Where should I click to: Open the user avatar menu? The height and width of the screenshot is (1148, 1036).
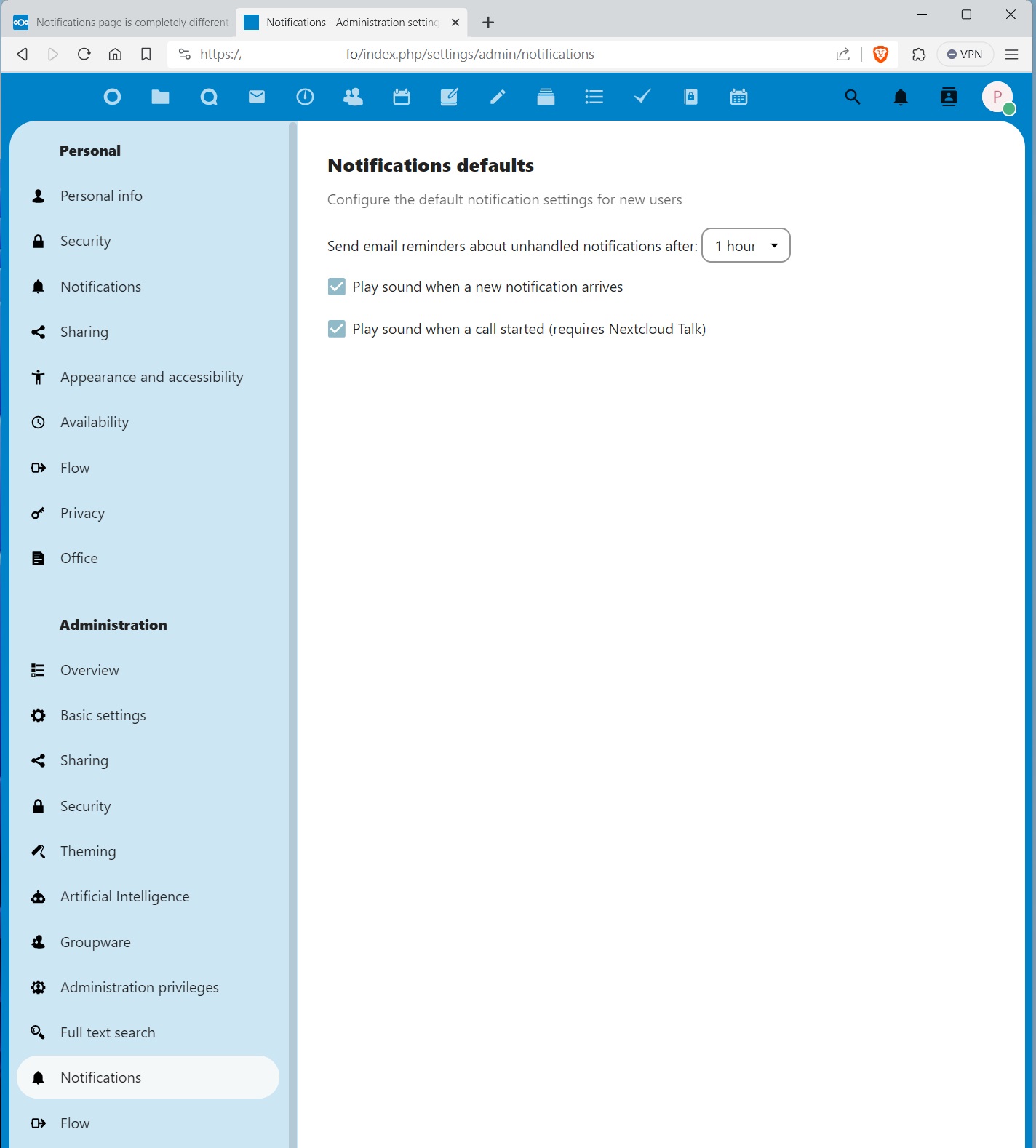coord(997,97)
